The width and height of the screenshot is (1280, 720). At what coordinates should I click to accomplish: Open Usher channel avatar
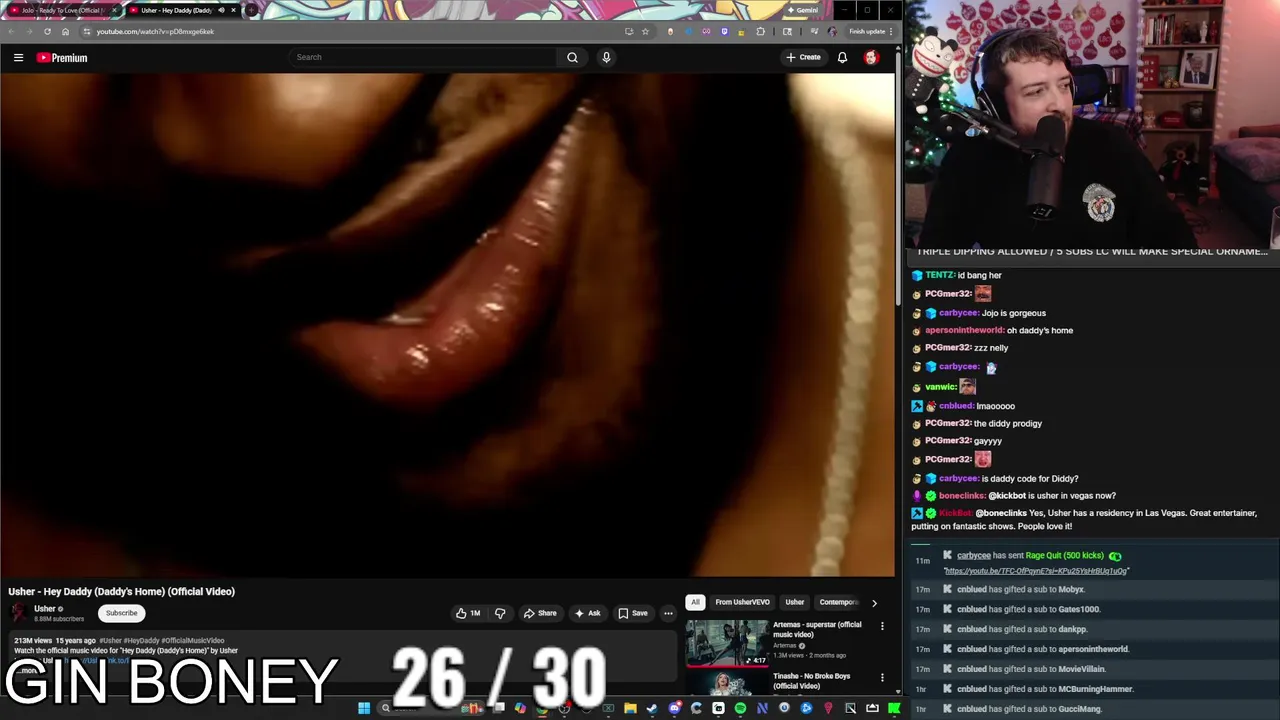18,613
